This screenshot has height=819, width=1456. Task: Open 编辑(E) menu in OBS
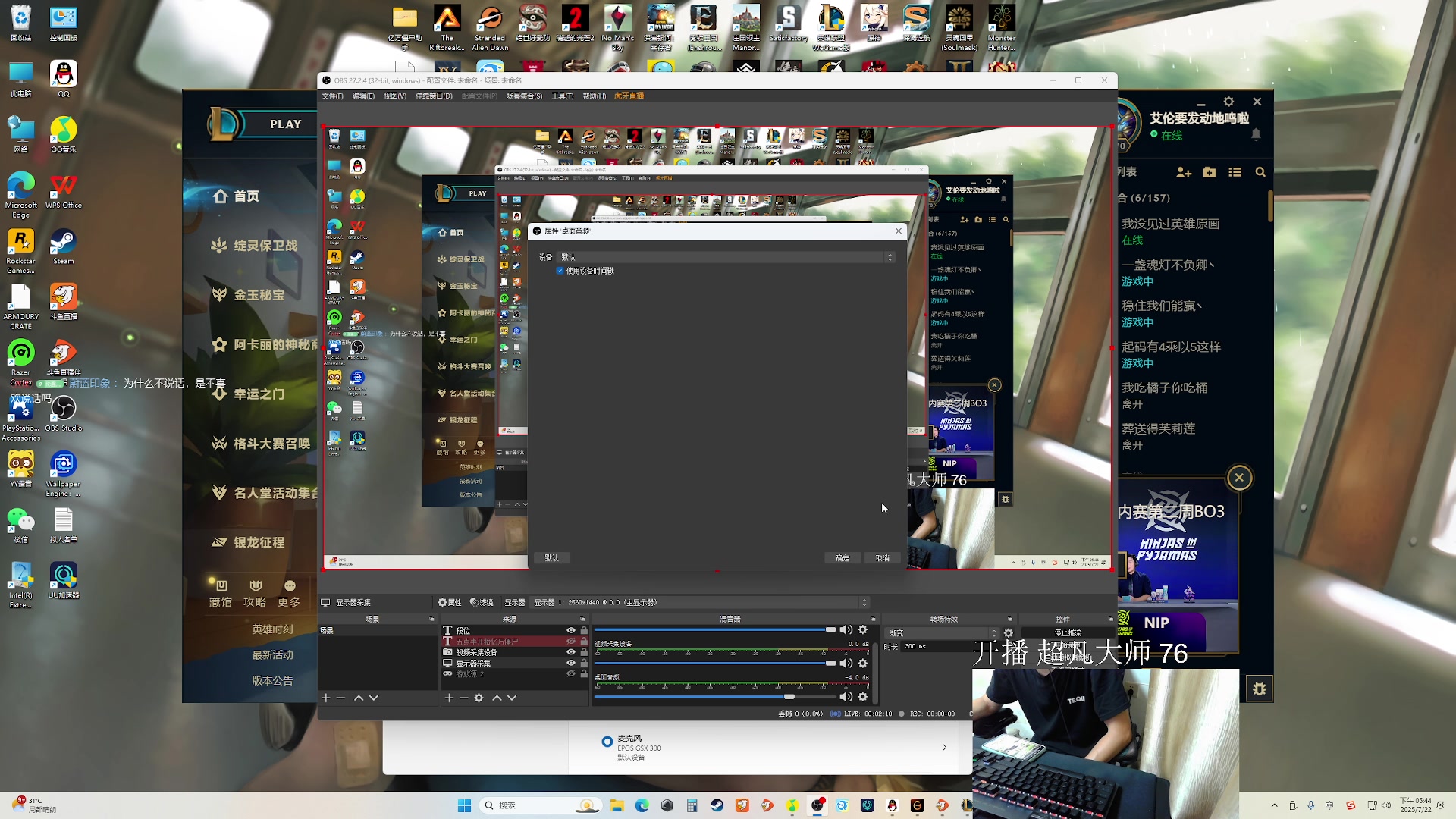tap(363, 96)
